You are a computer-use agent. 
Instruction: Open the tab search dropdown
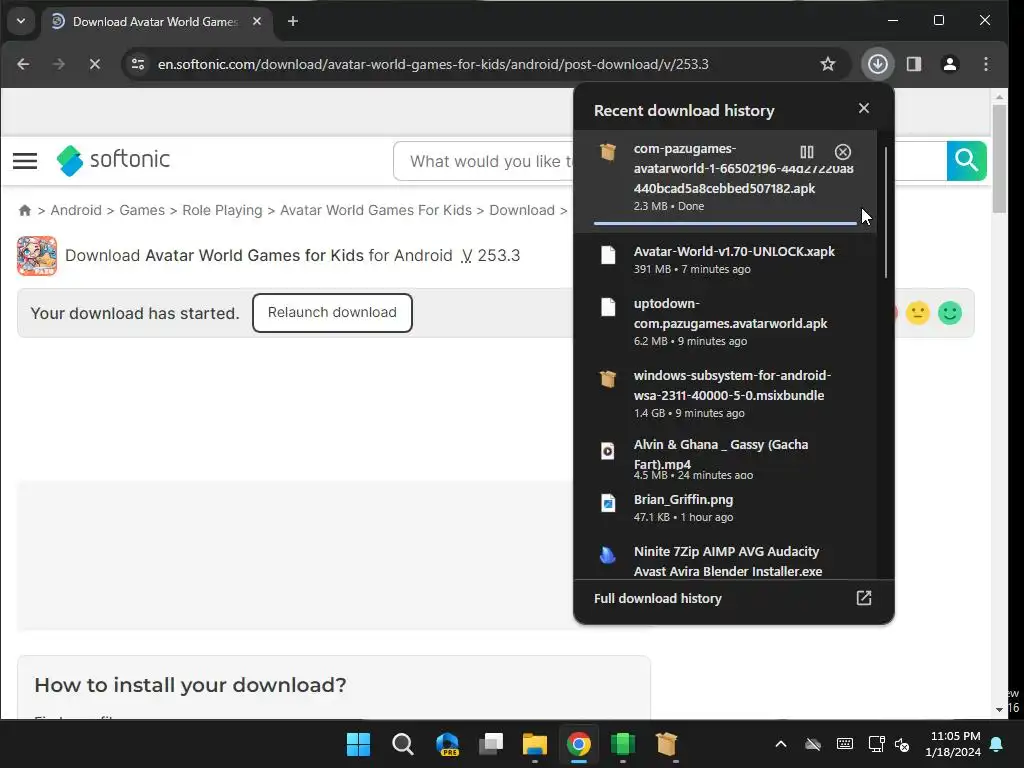(x=21, y=22)
